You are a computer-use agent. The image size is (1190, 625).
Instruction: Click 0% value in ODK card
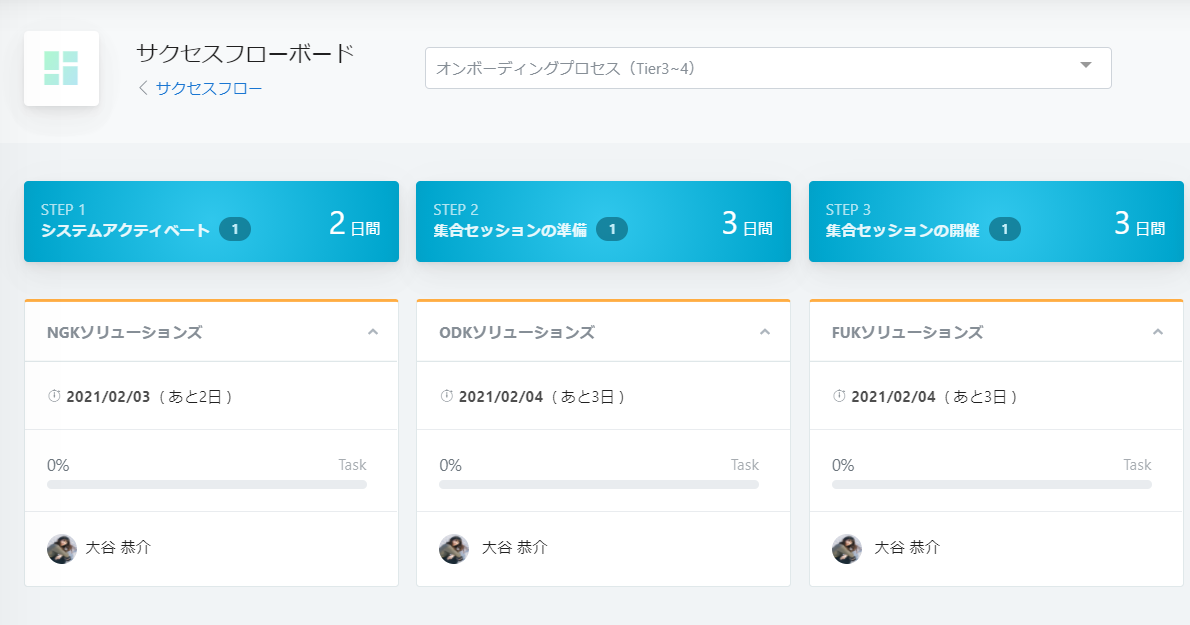tap(451, 466)
